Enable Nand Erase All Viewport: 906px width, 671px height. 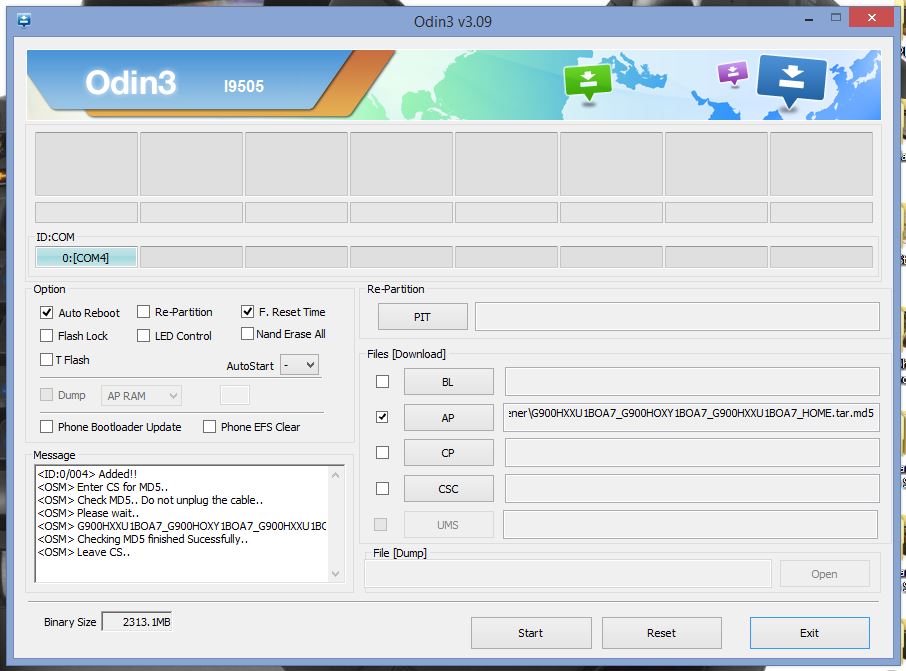pos(247,333)
